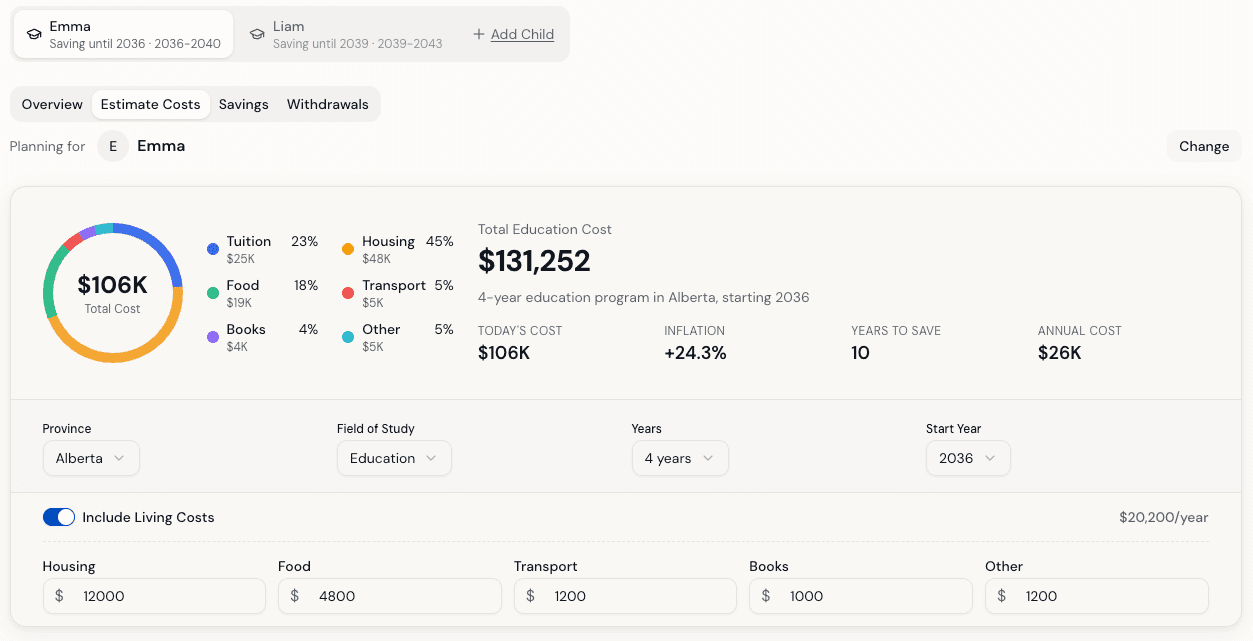Click the orange Housing legend dot

point(347,247)
